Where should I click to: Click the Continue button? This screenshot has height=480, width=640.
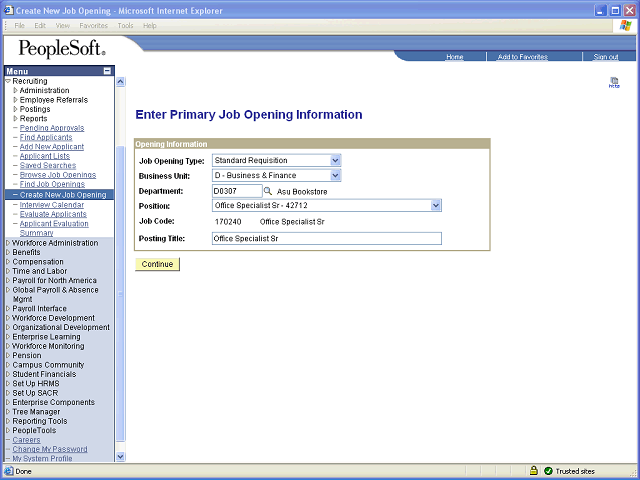click(x=157, y=264)
